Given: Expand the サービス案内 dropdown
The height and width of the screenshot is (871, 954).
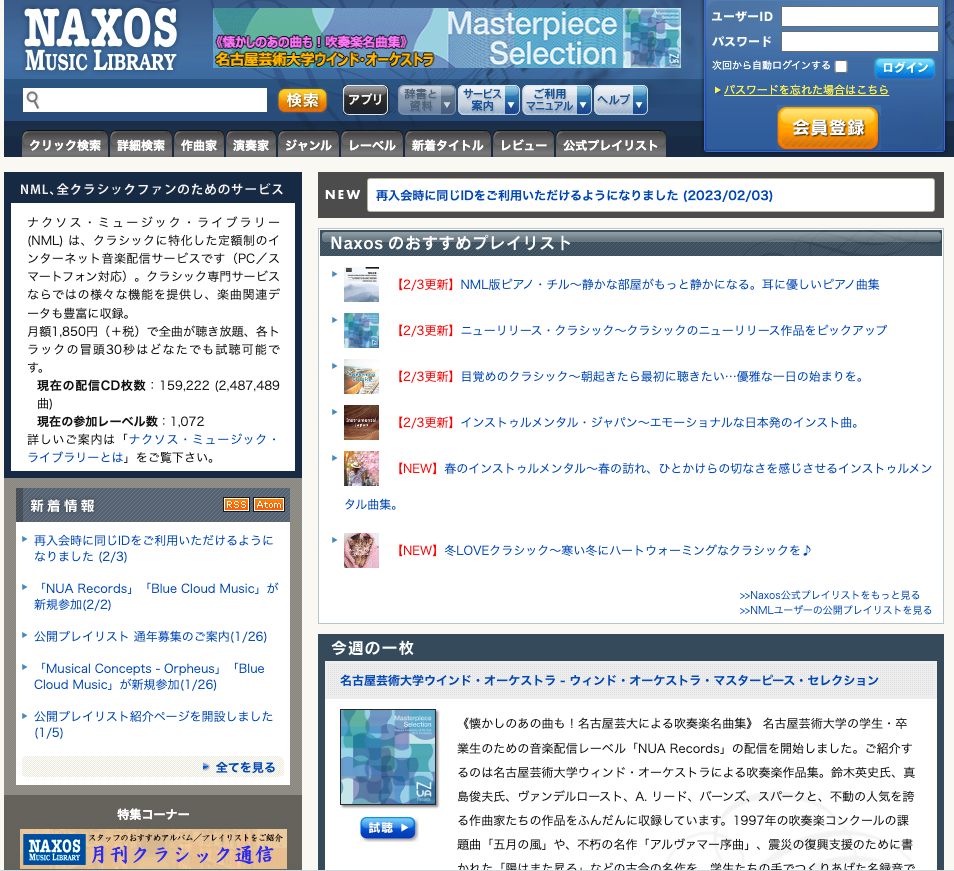Looking at the screenshot, I should [x=489, y=100].
